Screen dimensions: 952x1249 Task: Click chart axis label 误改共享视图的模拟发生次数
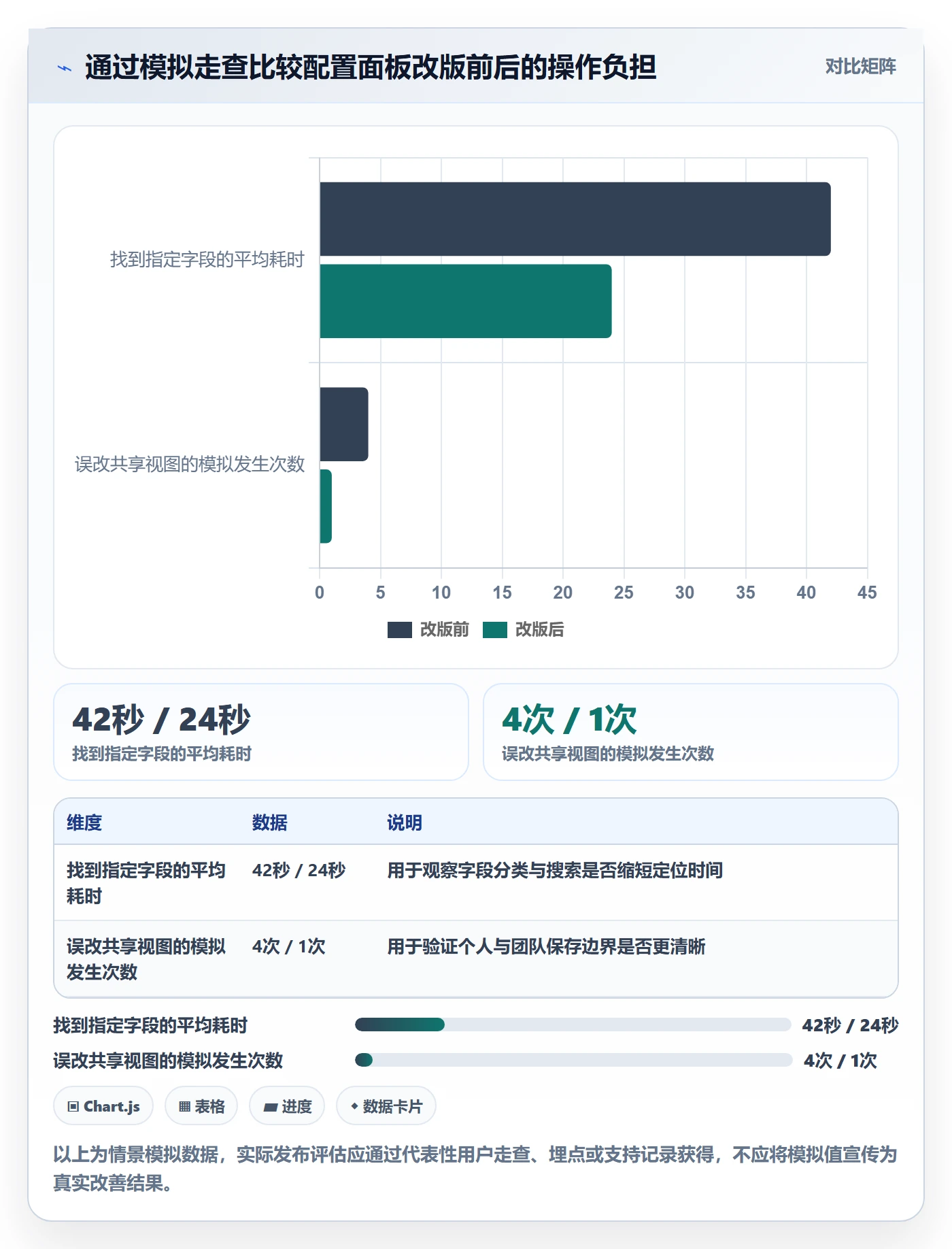(x=190, y=465)
